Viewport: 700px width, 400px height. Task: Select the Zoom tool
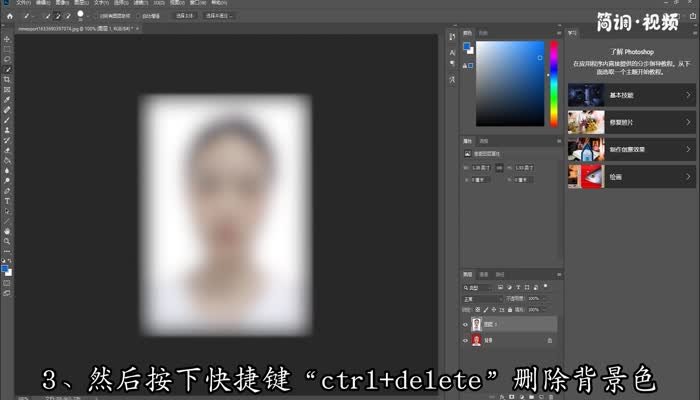[x=7, y=242]
